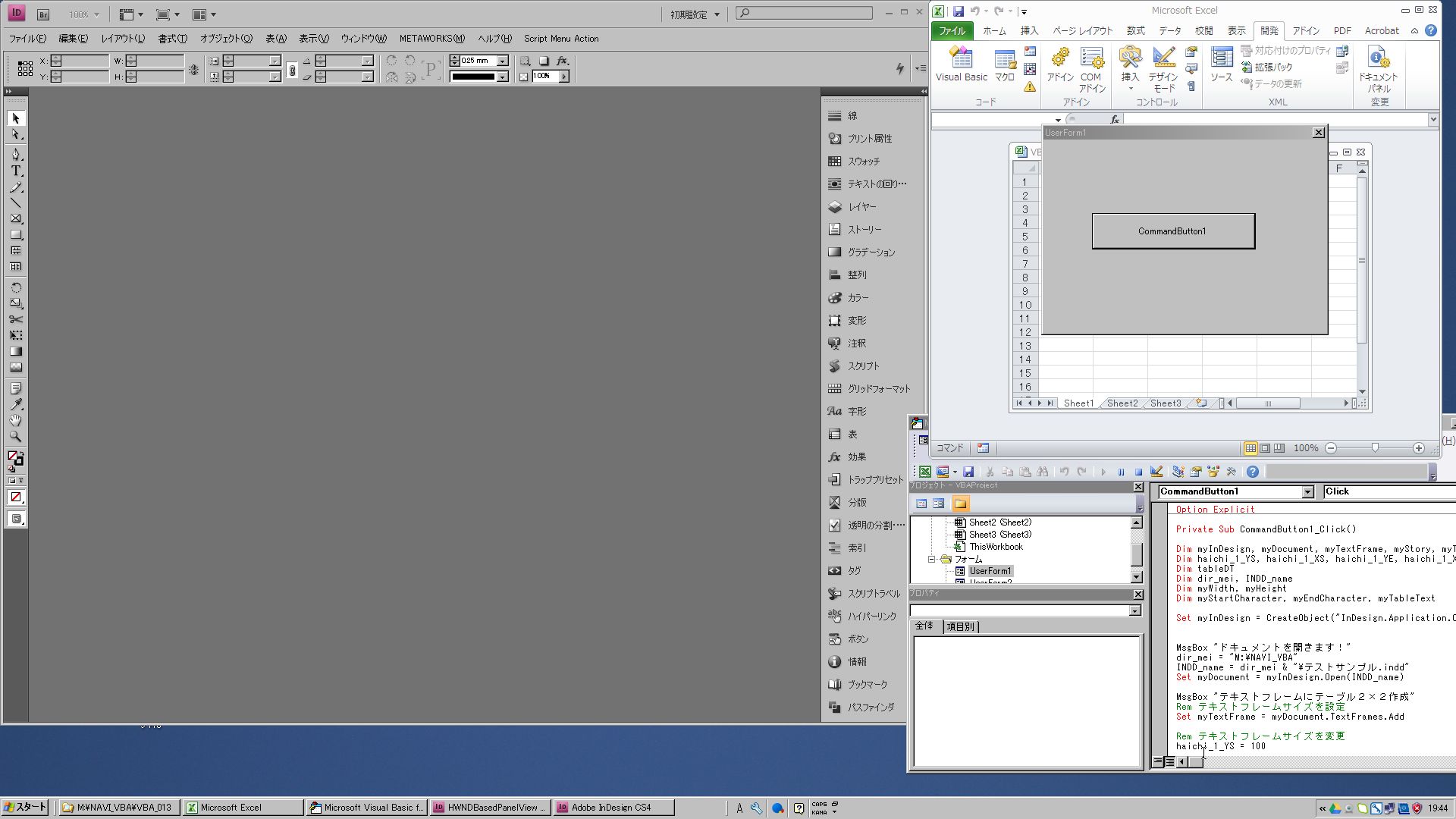Open the レイヤー panel in InDesign

point(861,207)
